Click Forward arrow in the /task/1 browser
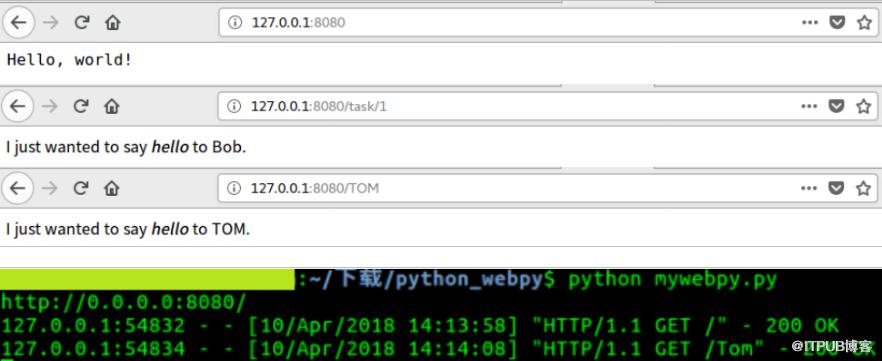Screen dimensions: 882x361 (50, 106)
